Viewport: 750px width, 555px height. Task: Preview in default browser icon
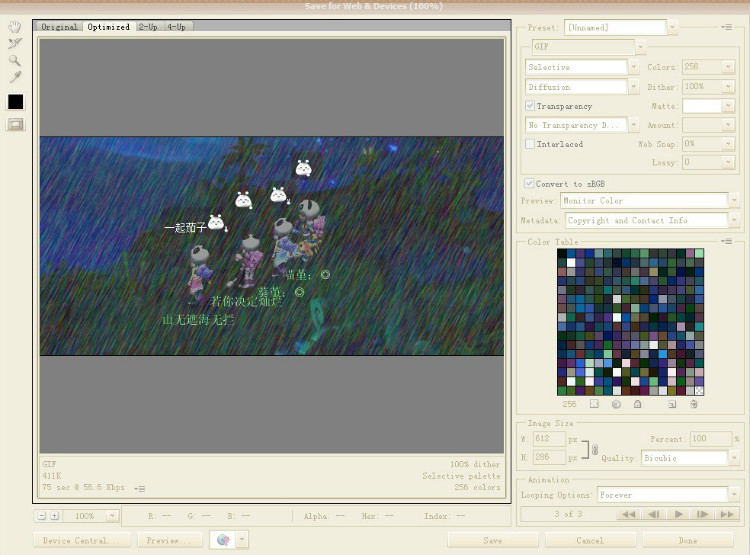(223, 540)
